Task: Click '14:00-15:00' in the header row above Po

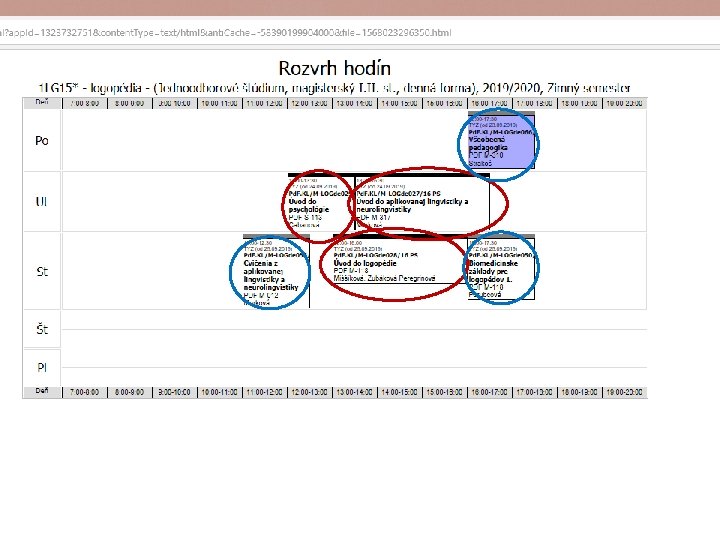Action: coord(399,104)
